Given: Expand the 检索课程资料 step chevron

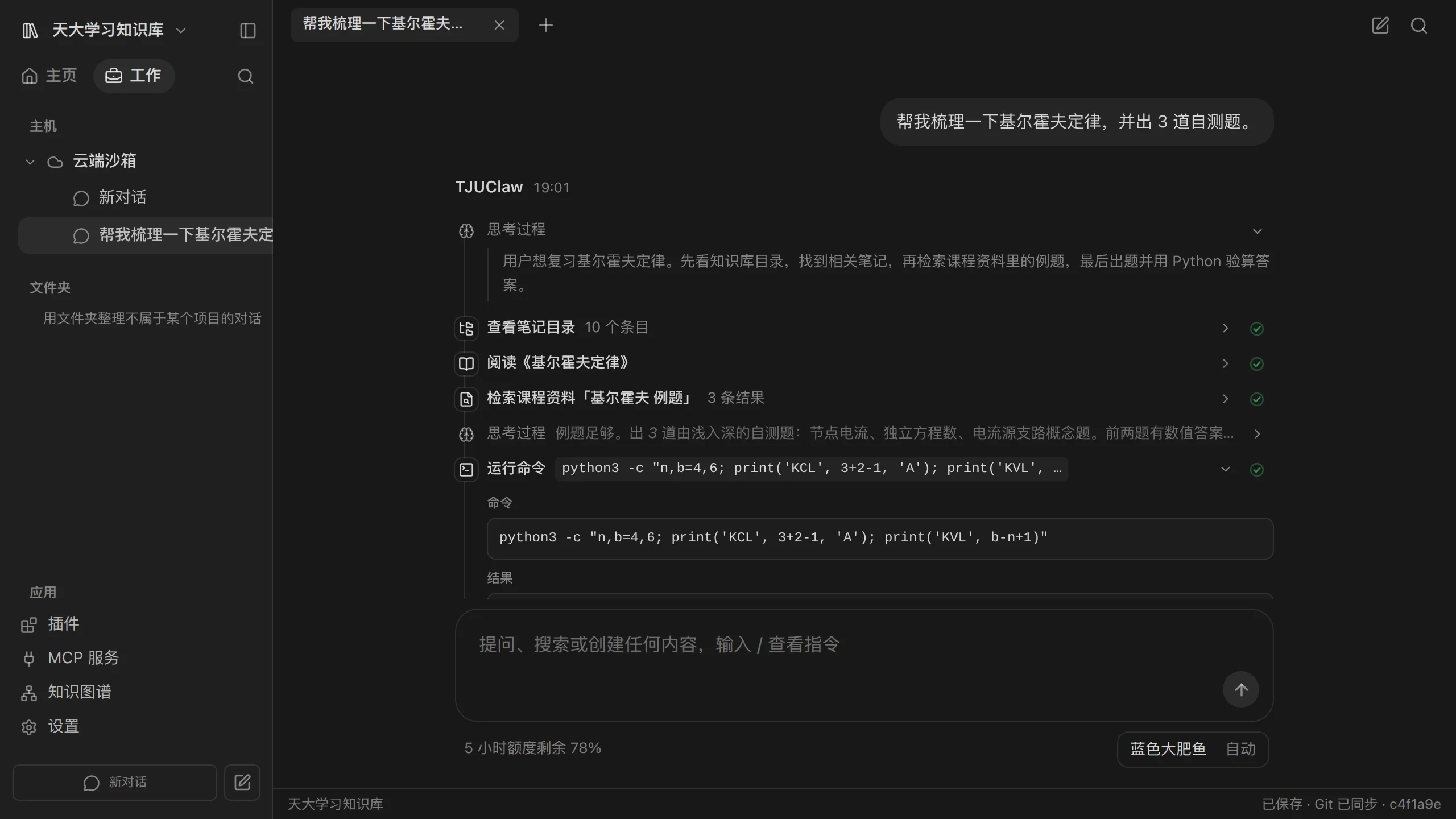Looking at the screenshot, I should point(1226,399).
